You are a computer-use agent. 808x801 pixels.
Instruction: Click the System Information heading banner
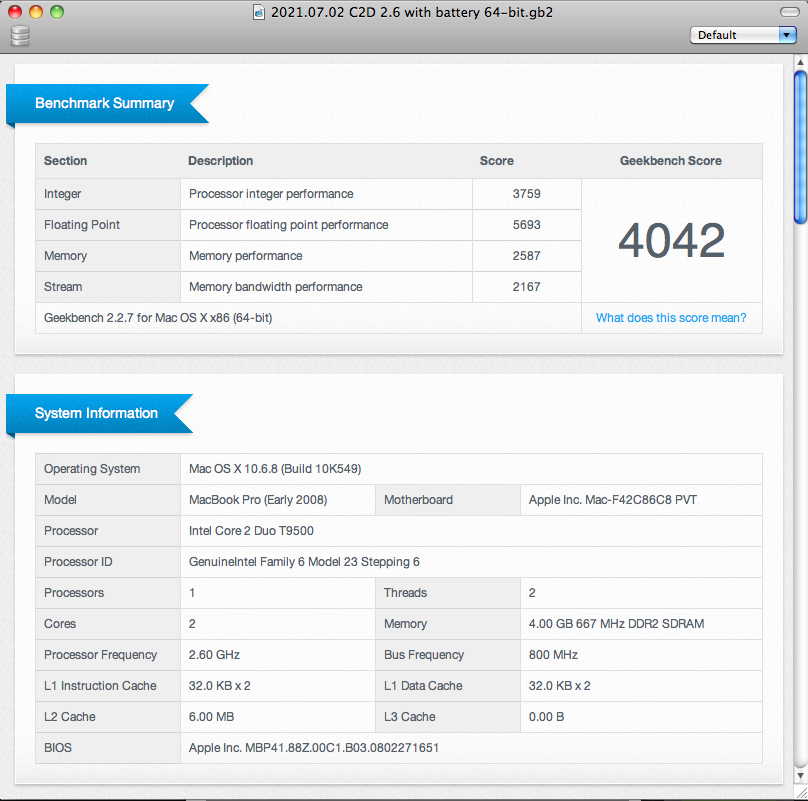99,413
